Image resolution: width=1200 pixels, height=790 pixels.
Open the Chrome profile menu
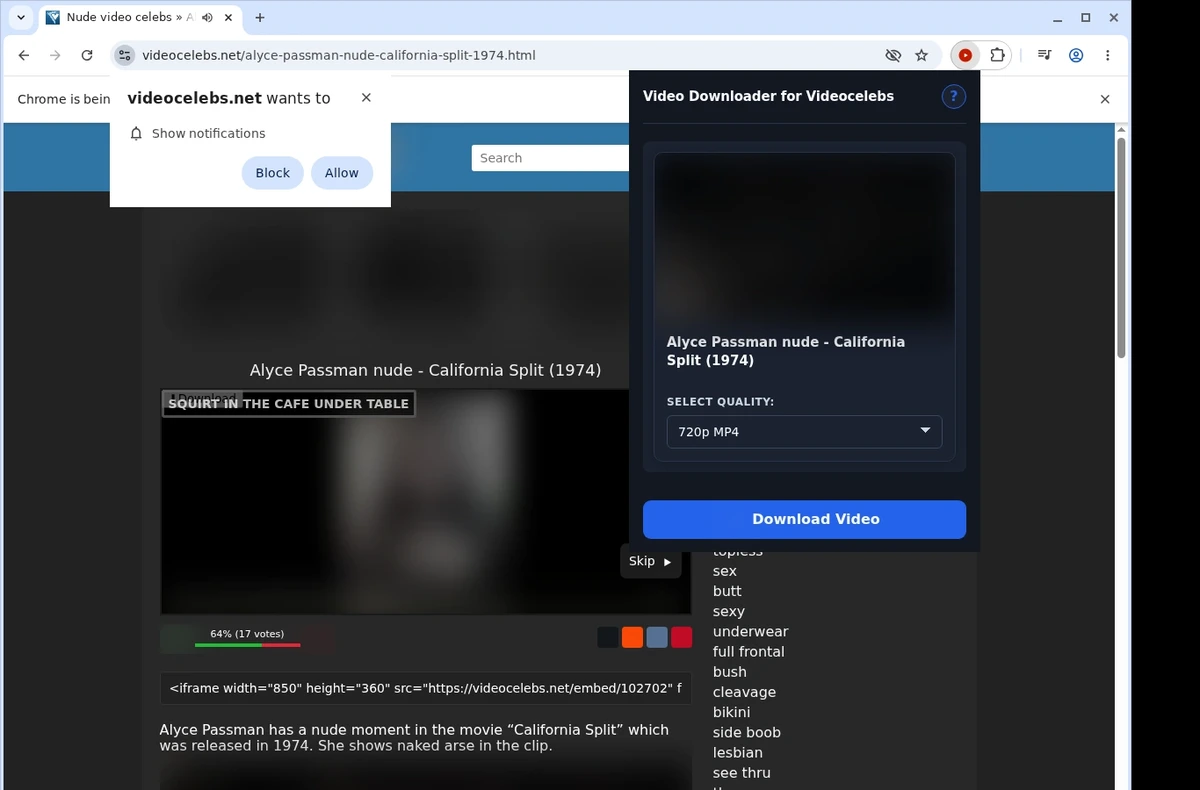pyautogui.click(x=1076, y=55)
